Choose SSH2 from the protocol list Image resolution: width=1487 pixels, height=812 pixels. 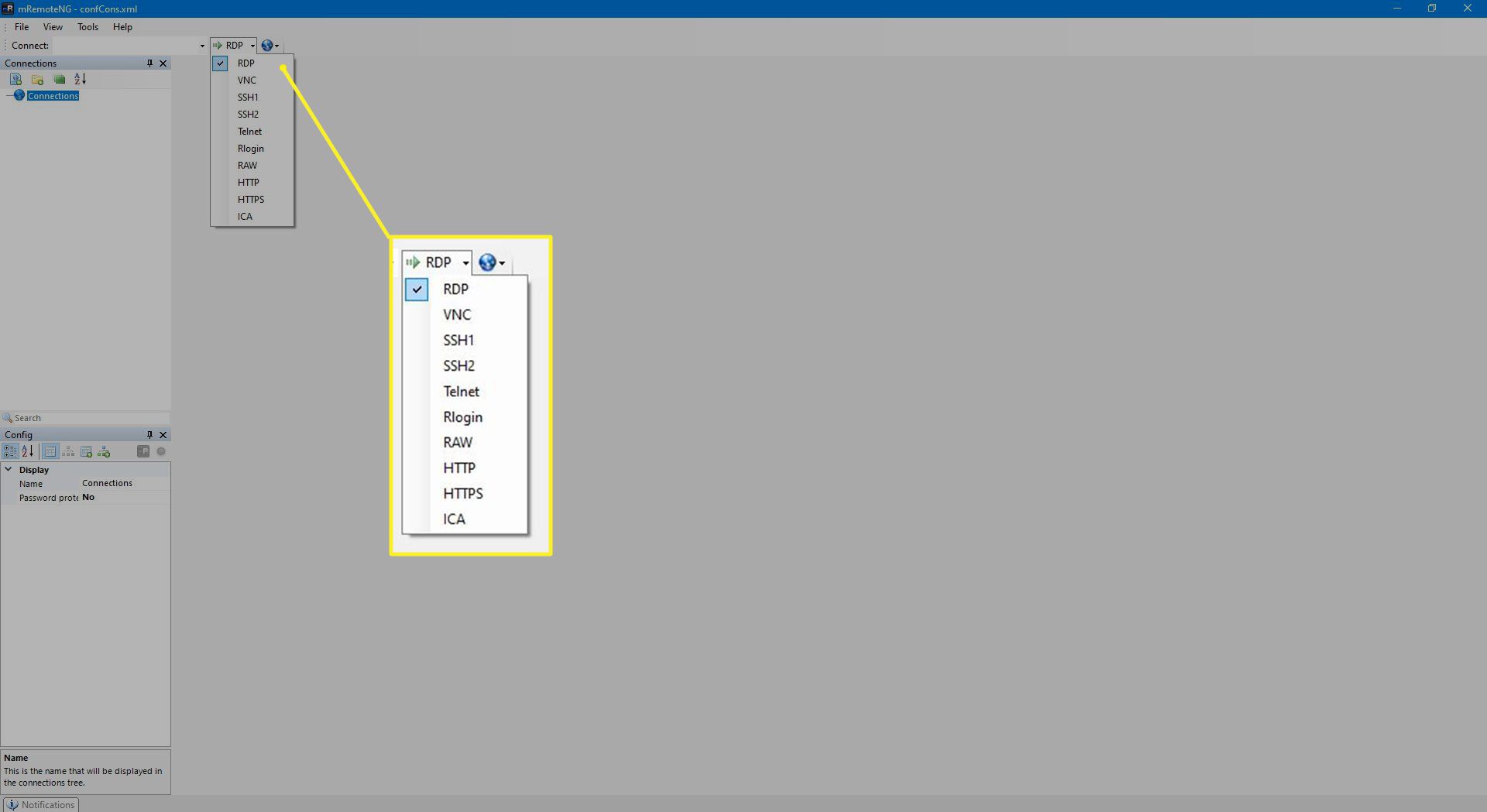(x=252, y=115)
